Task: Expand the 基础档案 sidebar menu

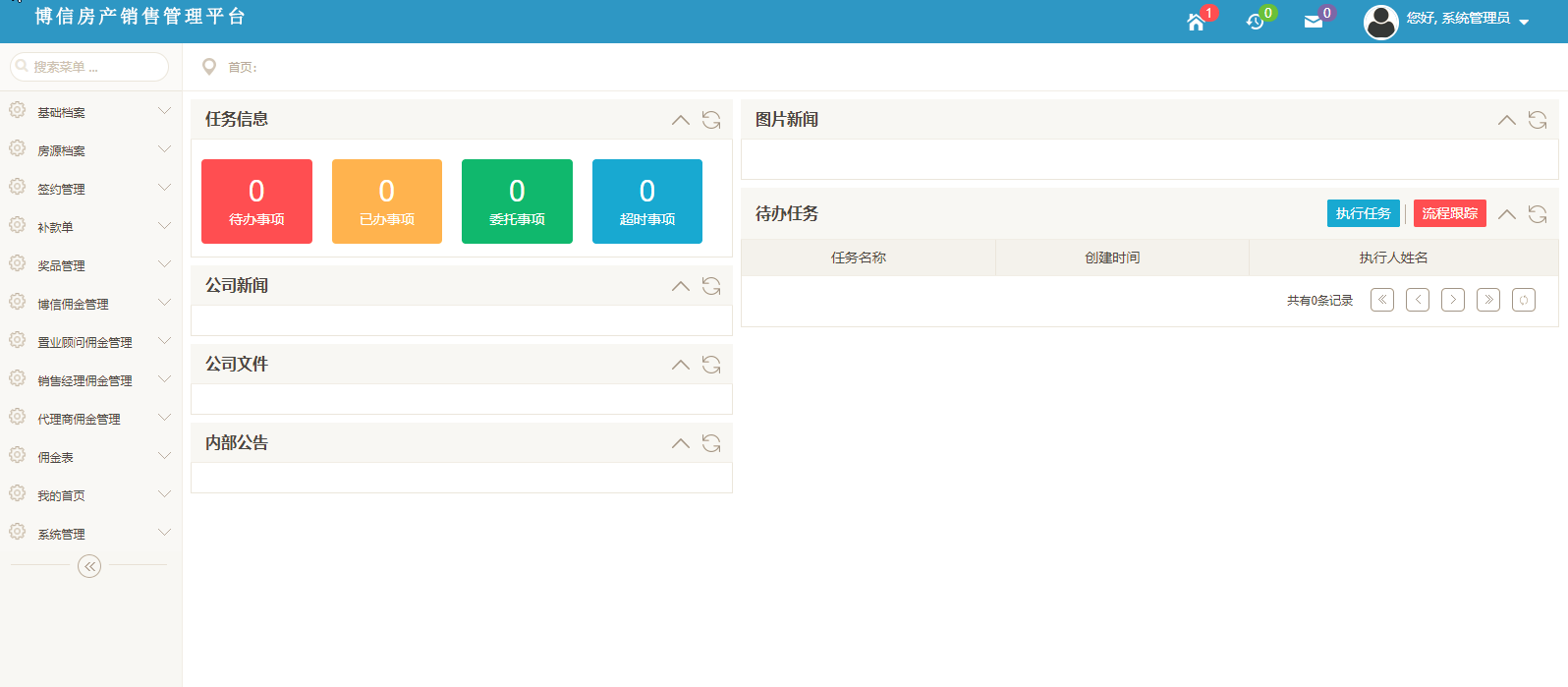Action: (x=88, y=112)
